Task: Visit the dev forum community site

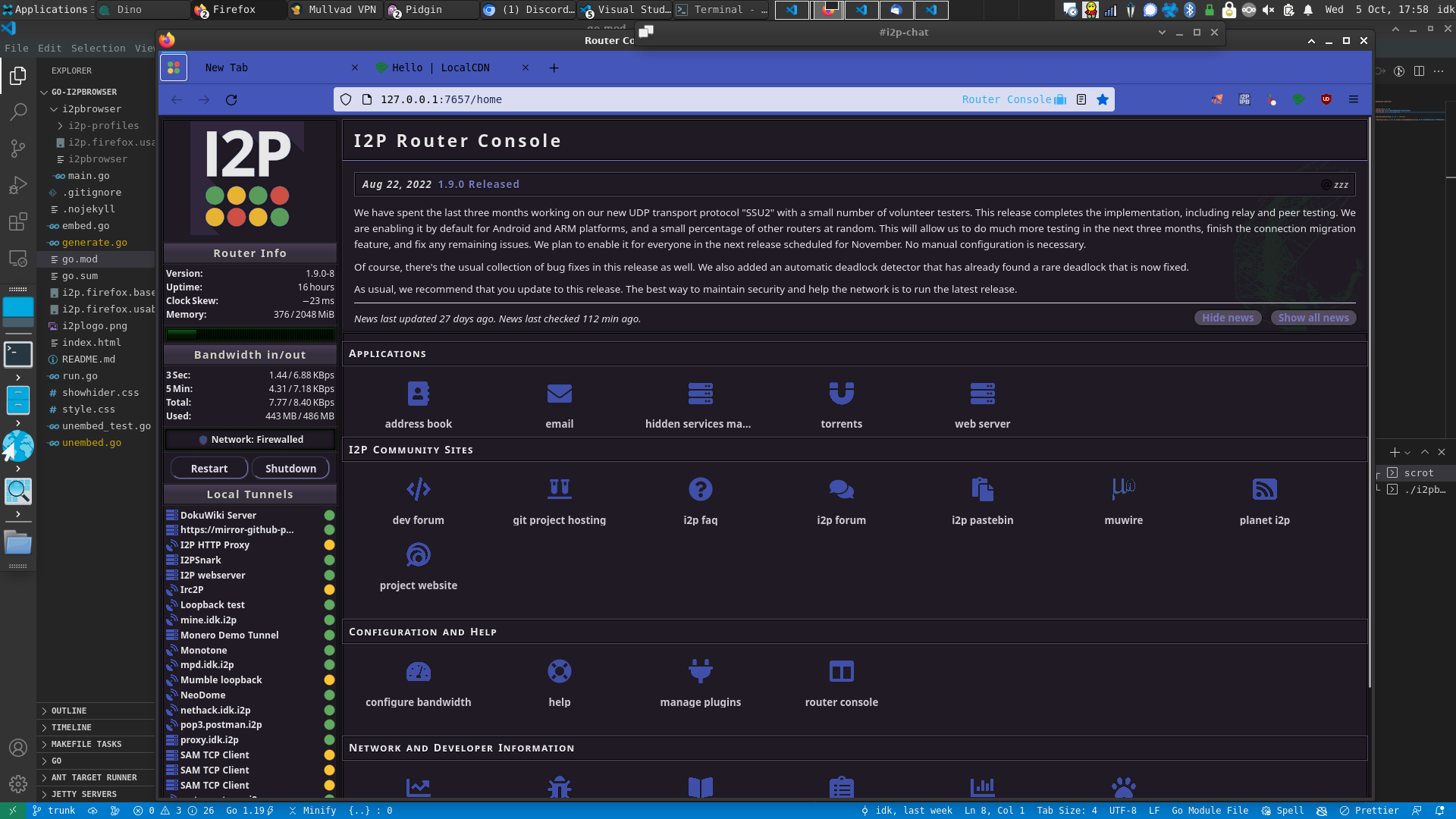Action: pyautogui.click(x=418, y=490)
